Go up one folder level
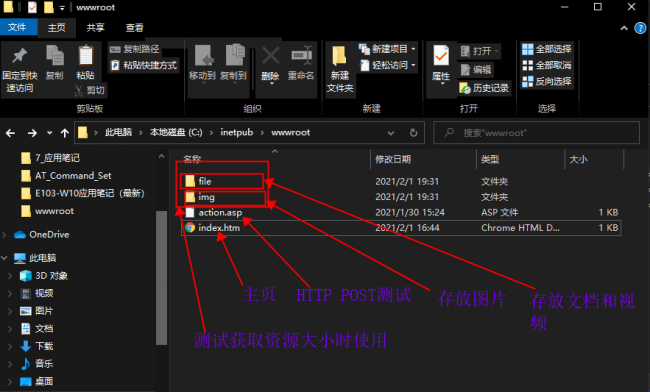The image size is (650, 392). (65, 133)
